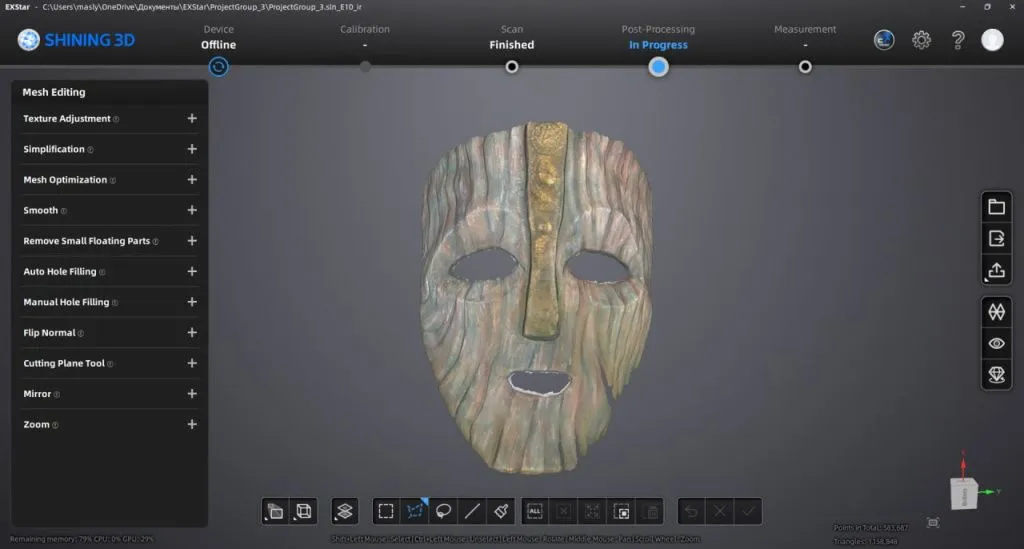Viewport: 1024px width, 549px height.
Task: Click the orientation cube in the viewport
Action: coord(963,493)
